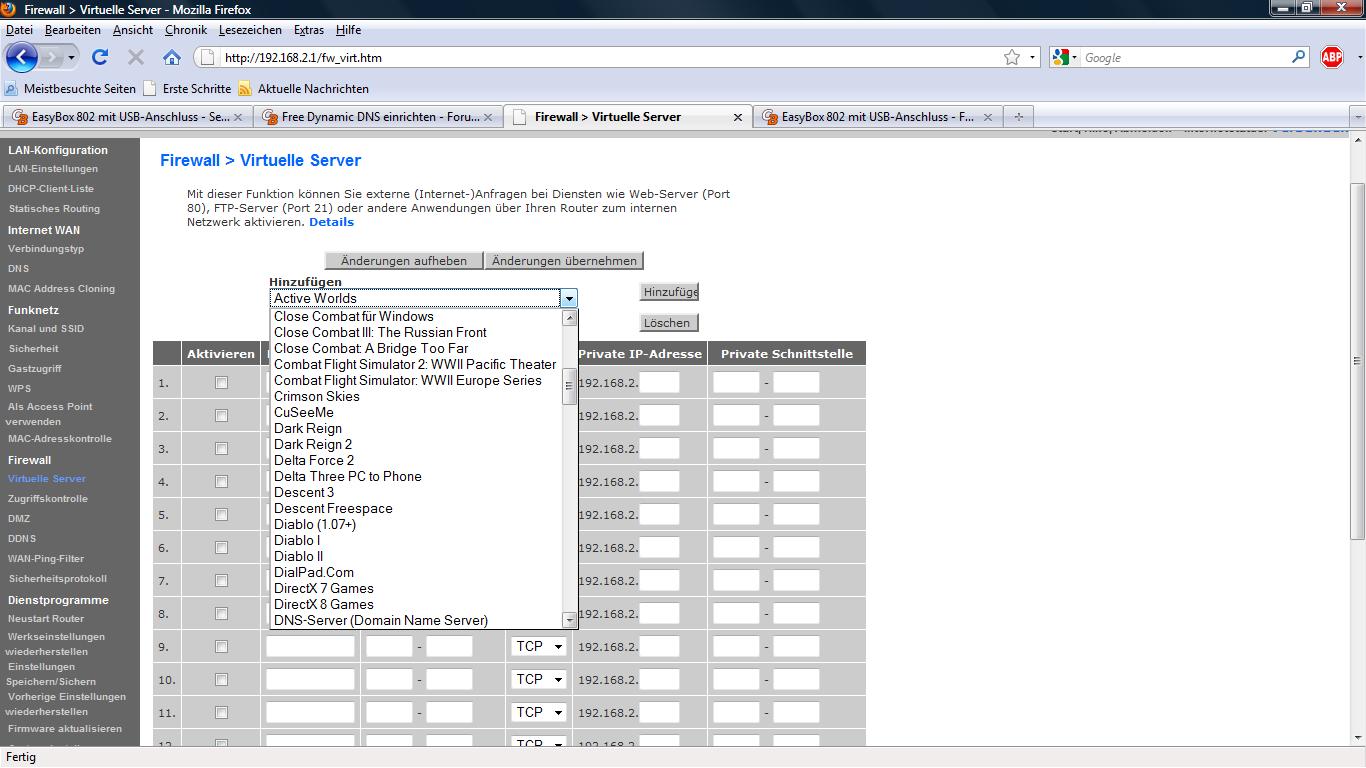Enable the Aktivieren checkbox in row 10
The image size is (1366, 768).
tap(221, 680)
